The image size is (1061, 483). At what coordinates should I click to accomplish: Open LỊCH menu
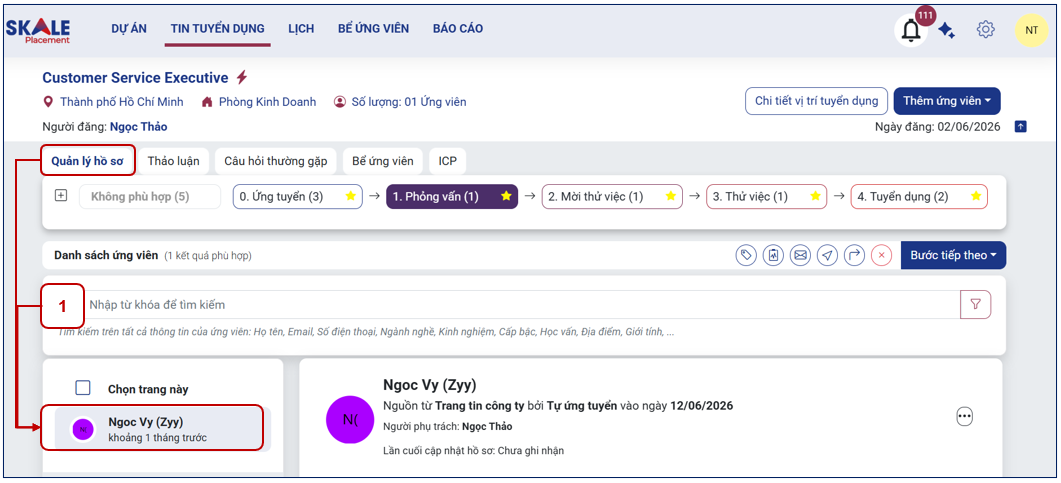[x=300, y=28]
